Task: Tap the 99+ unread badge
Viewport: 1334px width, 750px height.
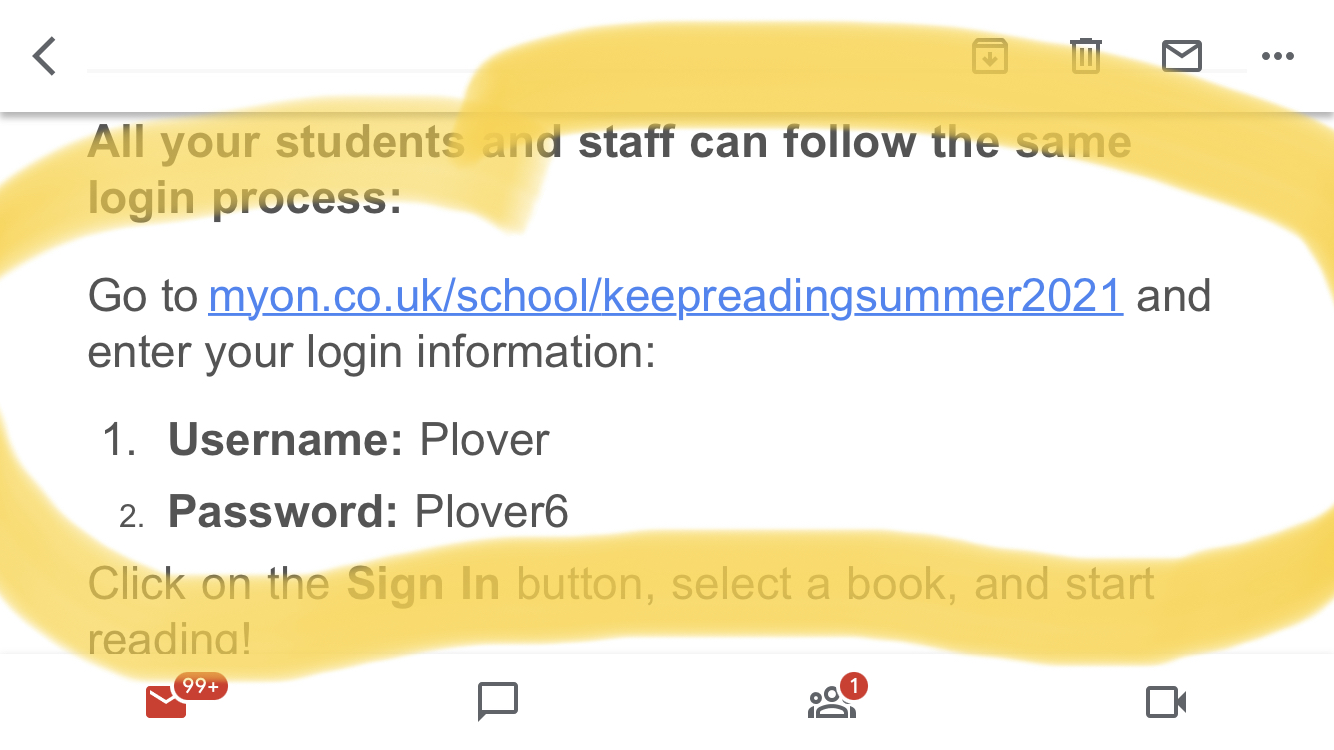Action: [200, 686]
